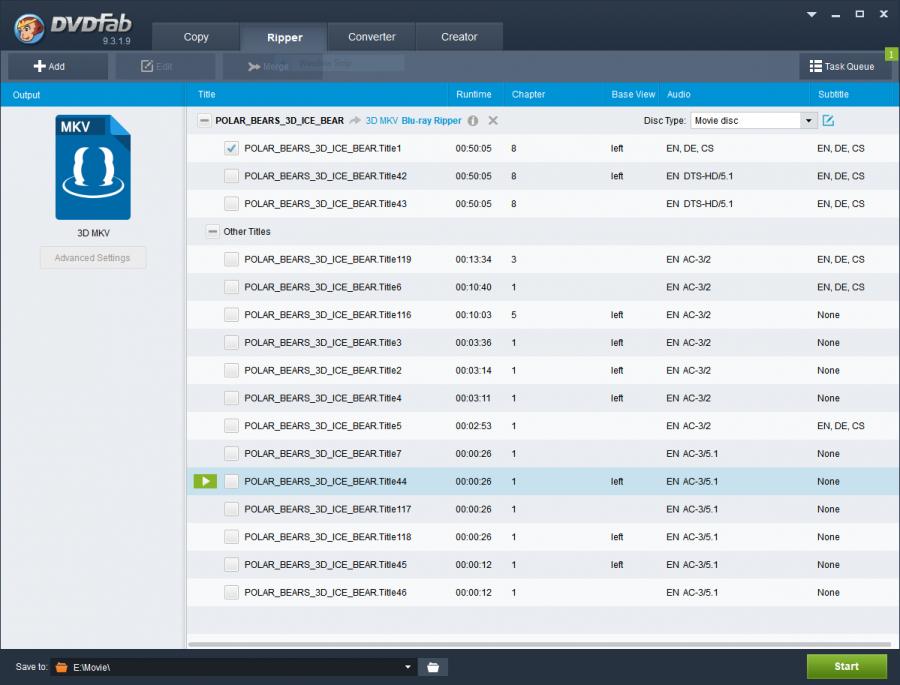Uncheck the Title1 checkbox
Screen dimensions: 900x685
(231, 148)
